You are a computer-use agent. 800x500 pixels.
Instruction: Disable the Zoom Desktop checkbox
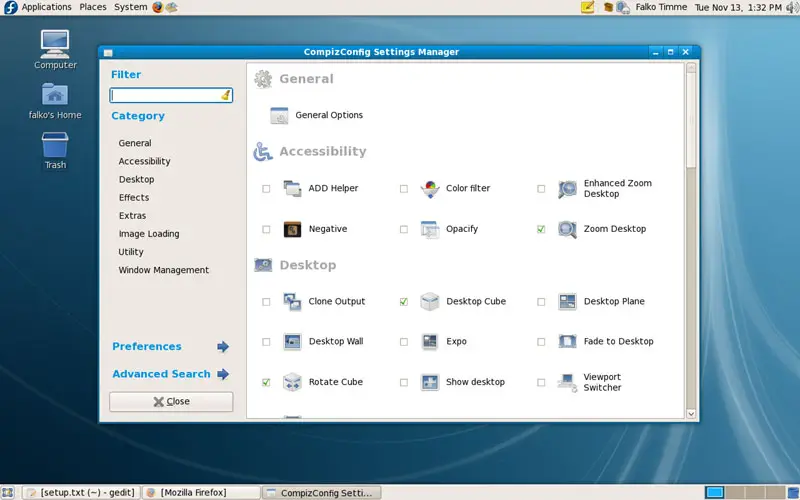tap(541, 230)
